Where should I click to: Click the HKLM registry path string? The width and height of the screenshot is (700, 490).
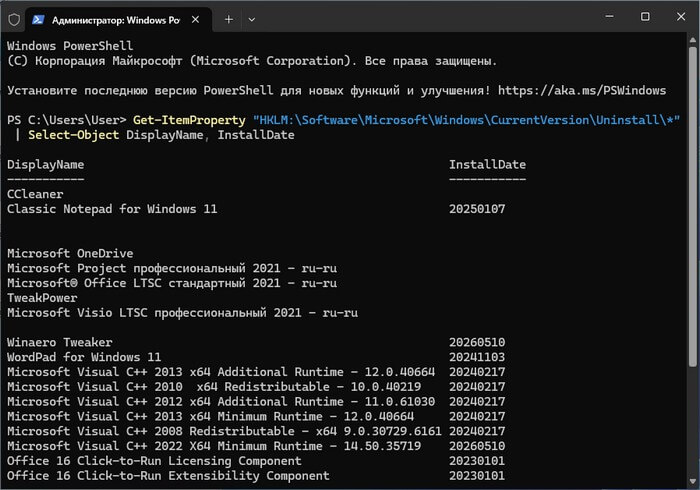click(466, 120)
